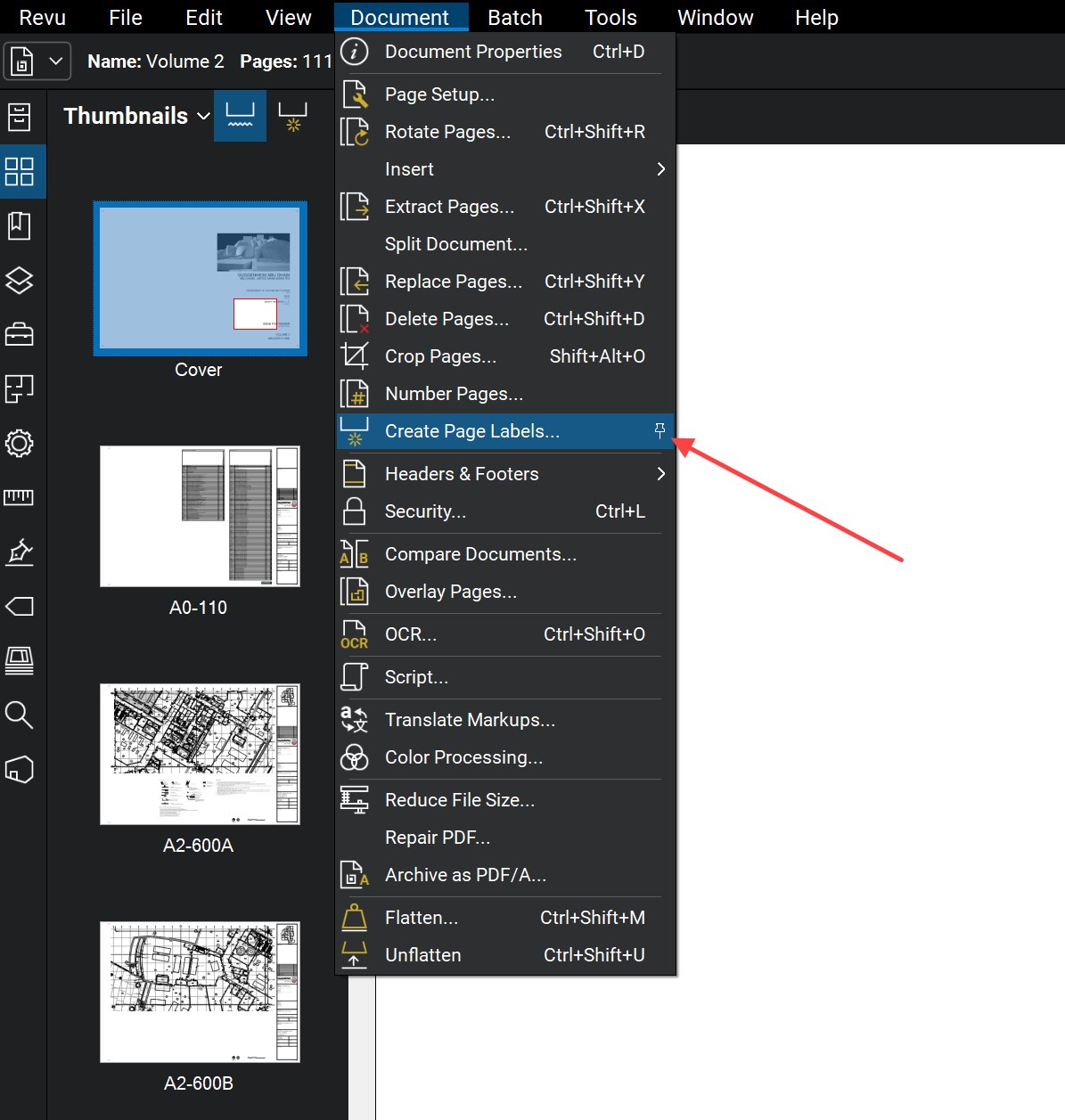Open the Properties gear panel icon
1065x1120 pixels.
(x=20, y=443)
